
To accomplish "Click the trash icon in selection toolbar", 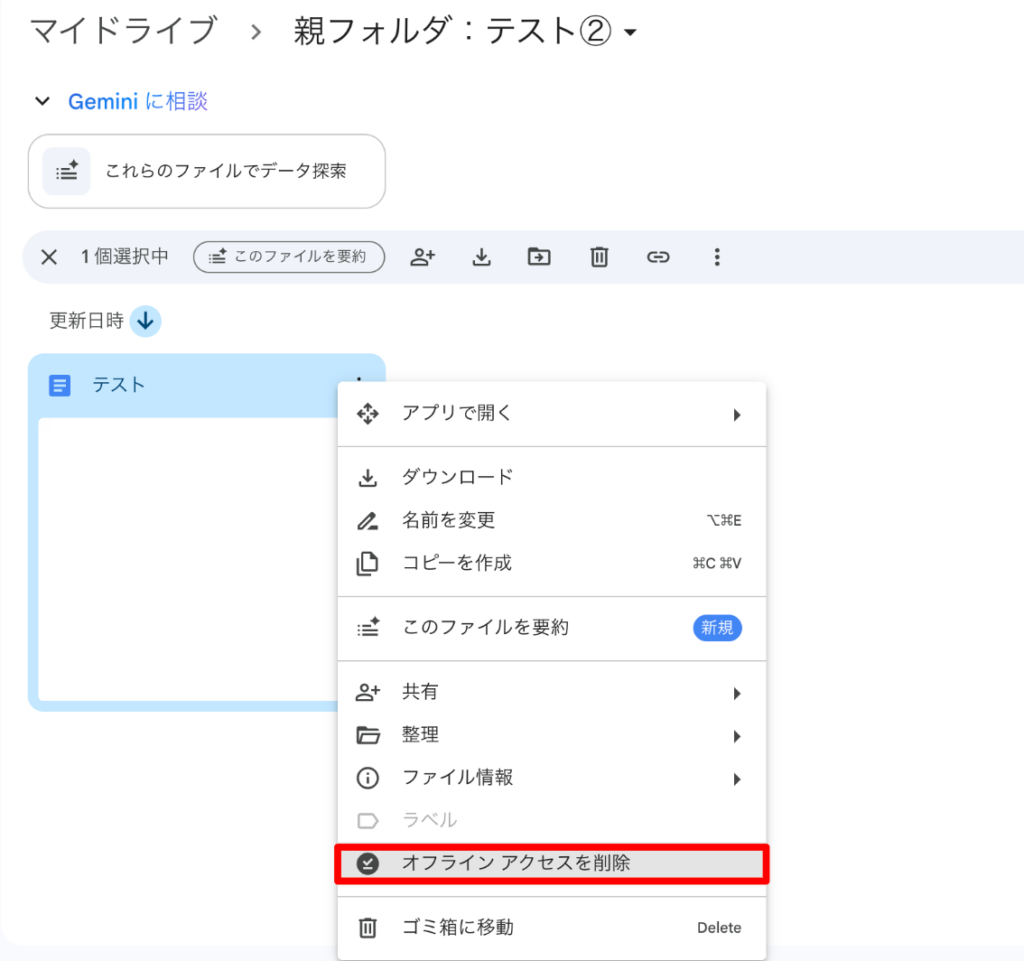I will click(x=598, y=257).
